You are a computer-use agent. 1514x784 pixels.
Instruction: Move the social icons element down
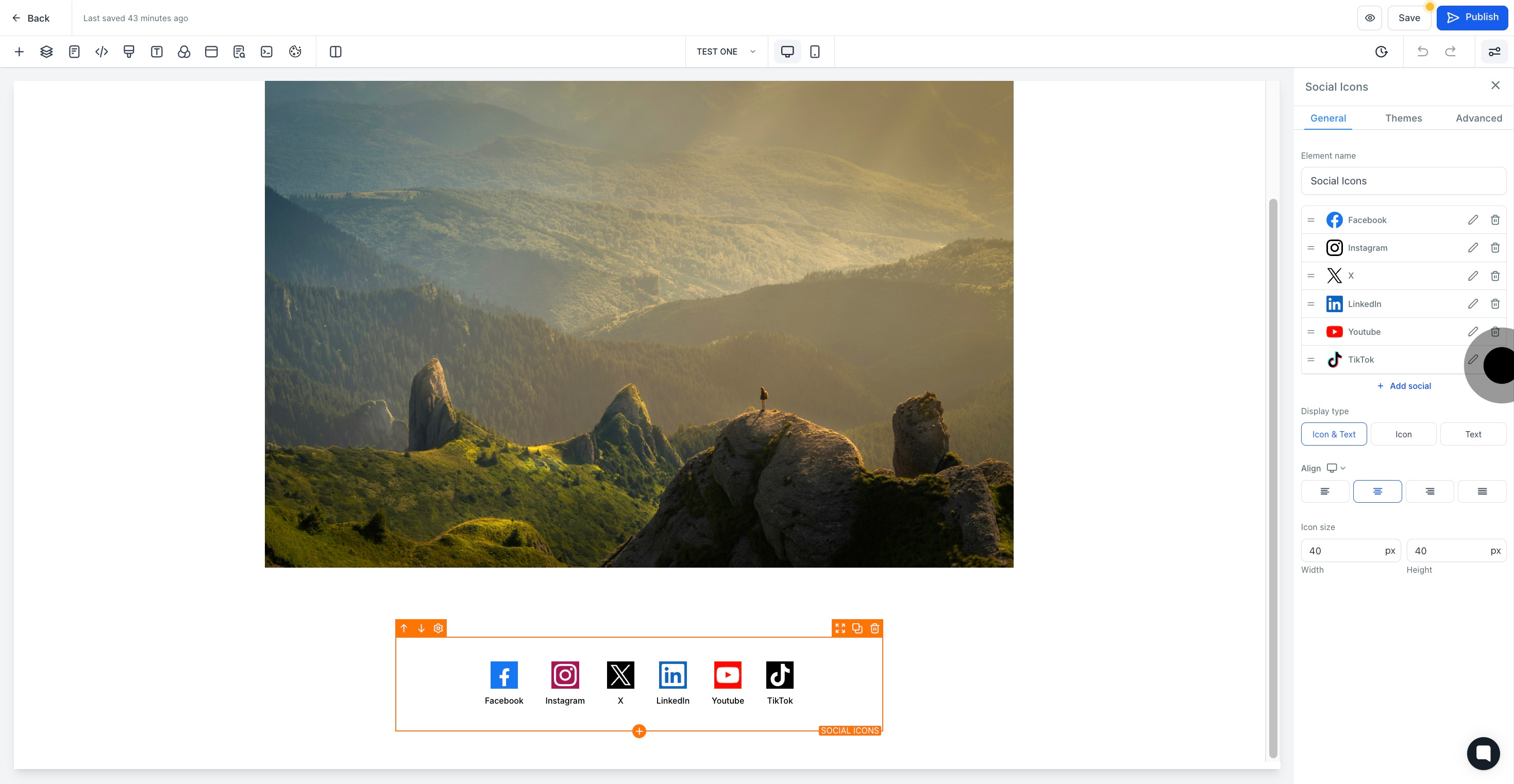pyautogui.click(x=421, y=628)
